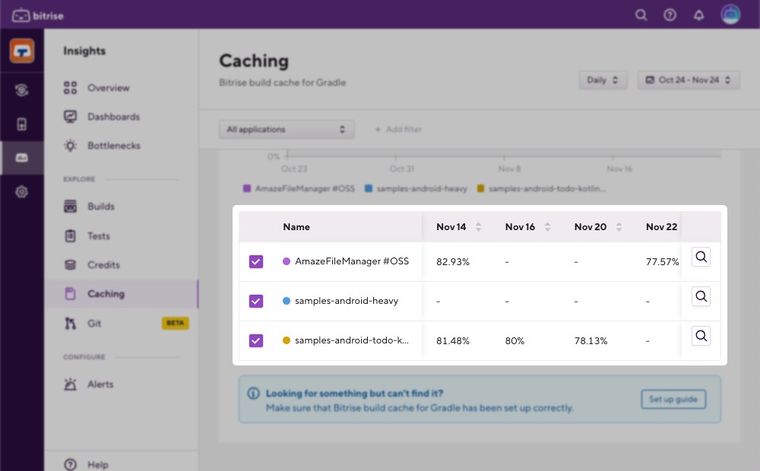Click the device icon in the left rail
This screenshot has width=760, height=471.
point(22,124)
